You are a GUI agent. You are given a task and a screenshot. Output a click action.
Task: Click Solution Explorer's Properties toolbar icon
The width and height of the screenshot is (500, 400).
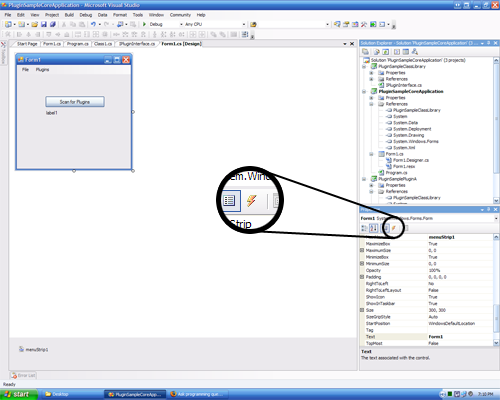[x=366, y=52]
